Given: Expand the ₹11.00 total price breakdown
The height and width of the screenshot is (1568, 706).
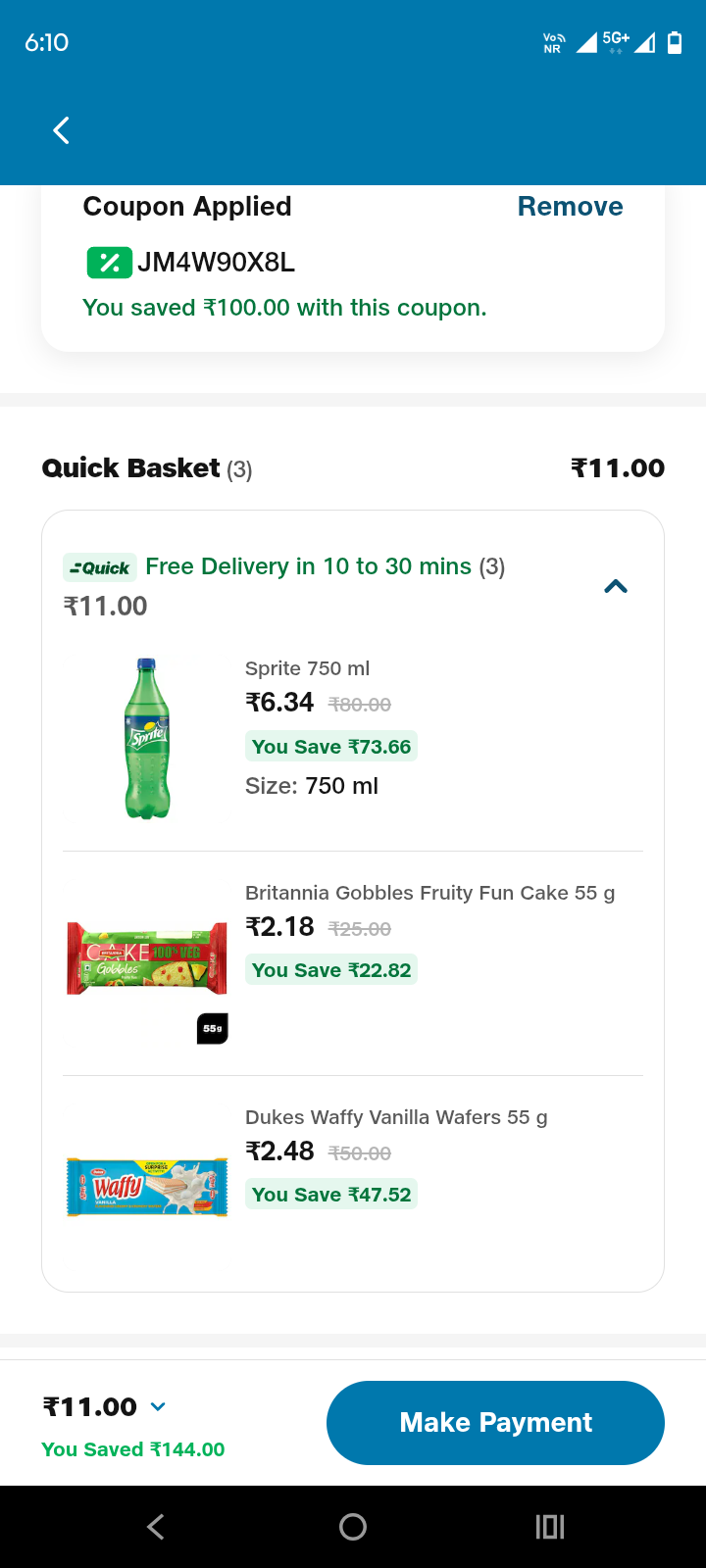Looking at the screenshot, I should 158,1407.
